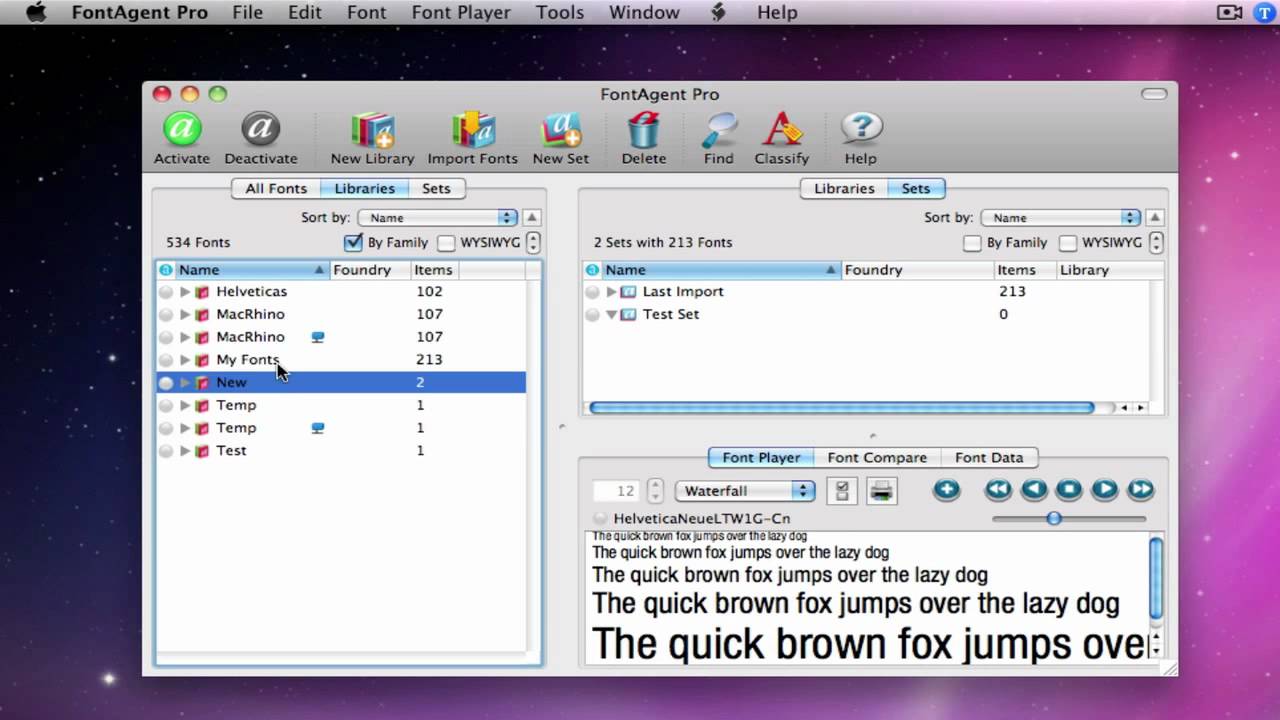
Task: Click the shared network icon on MacRhino row
Action: (318, 337)
